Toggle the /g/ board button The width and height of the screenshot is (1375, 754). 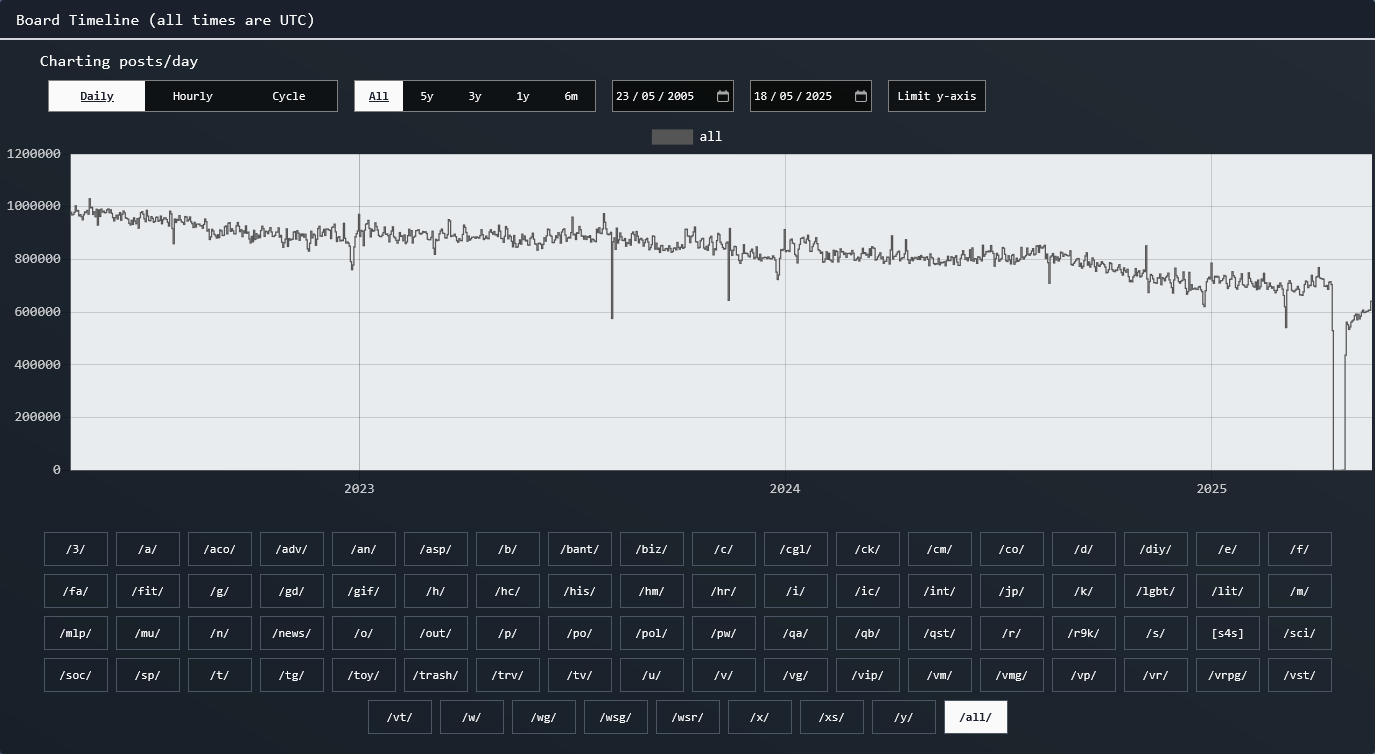click(x=220, y=591)
